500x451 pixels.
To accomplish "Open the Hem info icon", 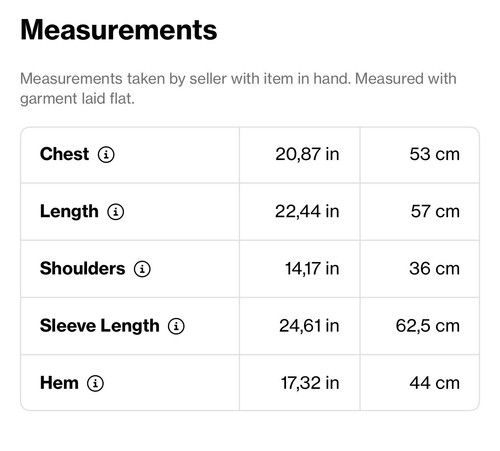I will [95, 383].
